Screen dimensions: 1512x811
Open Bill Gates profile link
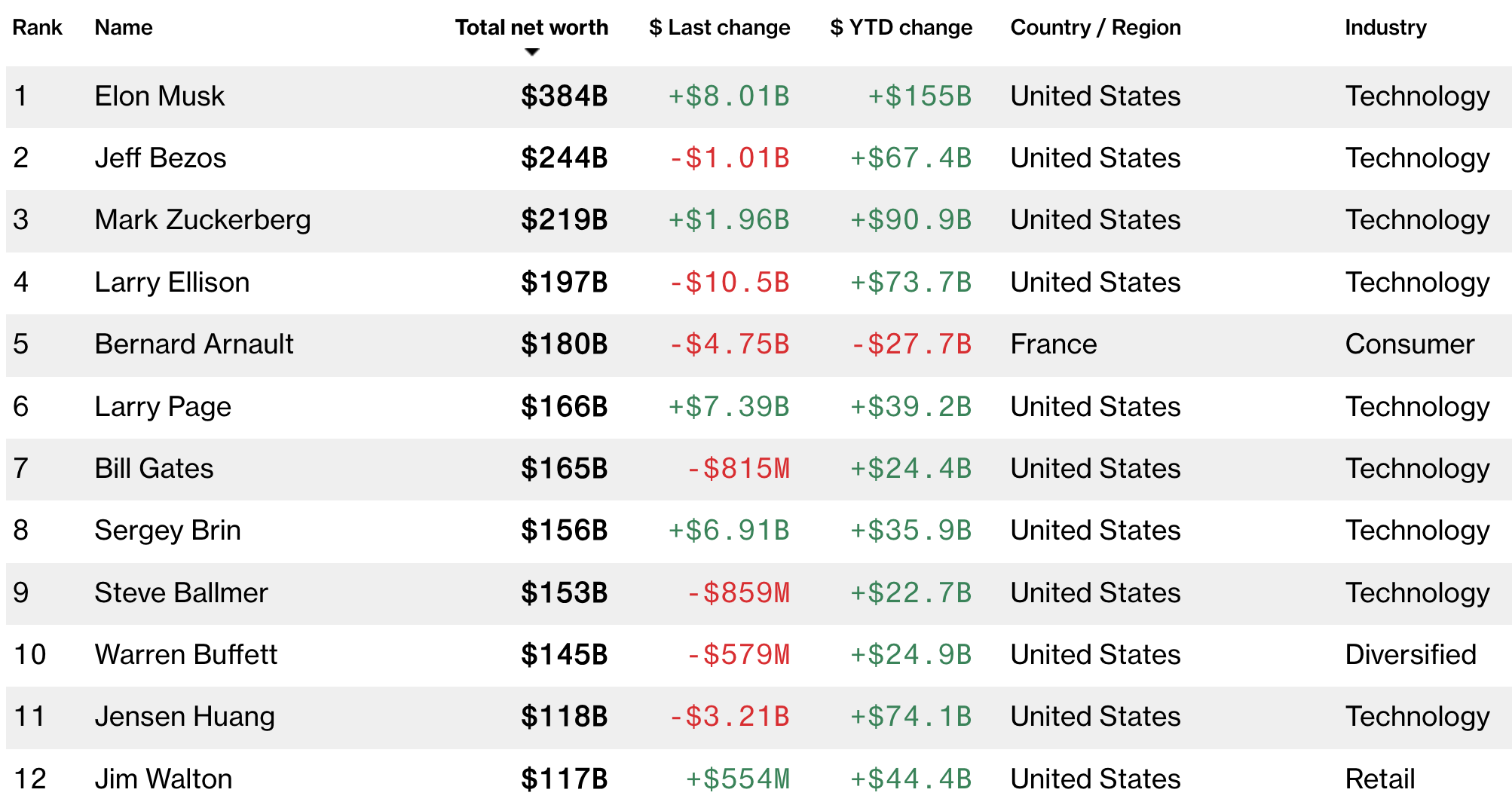154,469
